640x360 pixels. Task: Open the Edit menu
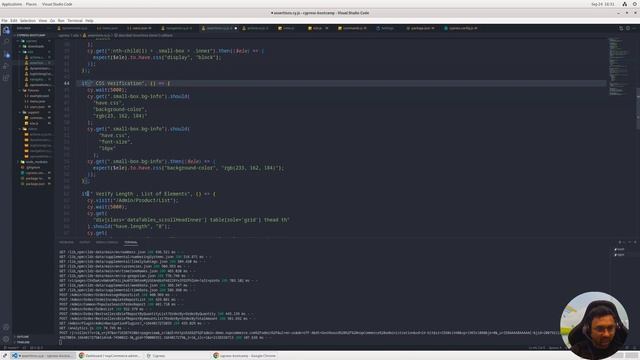tap(14, 20)
